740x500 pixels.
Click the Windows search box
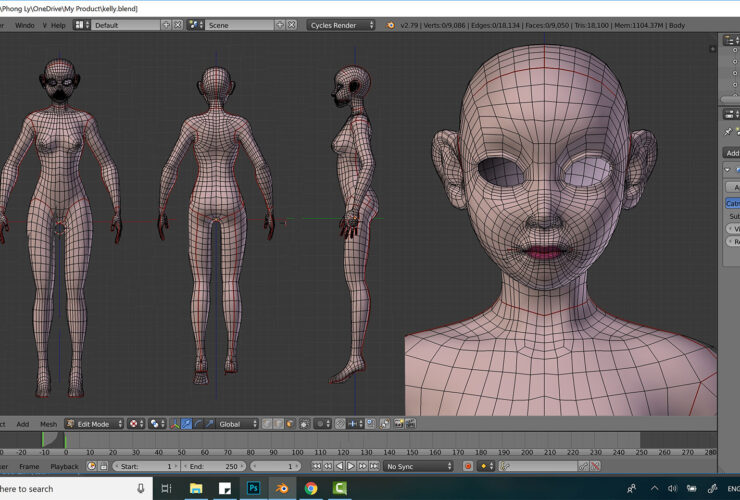point(76,489)
